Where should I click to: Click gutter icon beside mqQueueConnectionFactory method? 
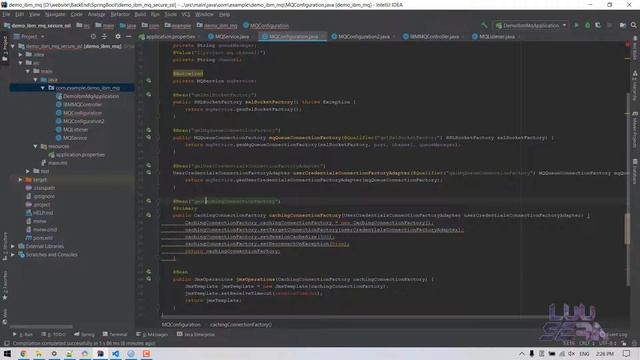pos(149,138)
